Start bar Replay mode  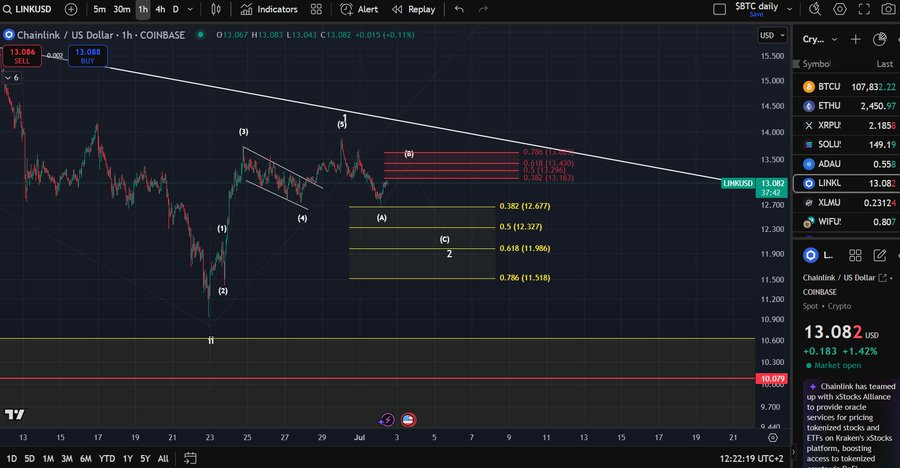coord(414,9)
